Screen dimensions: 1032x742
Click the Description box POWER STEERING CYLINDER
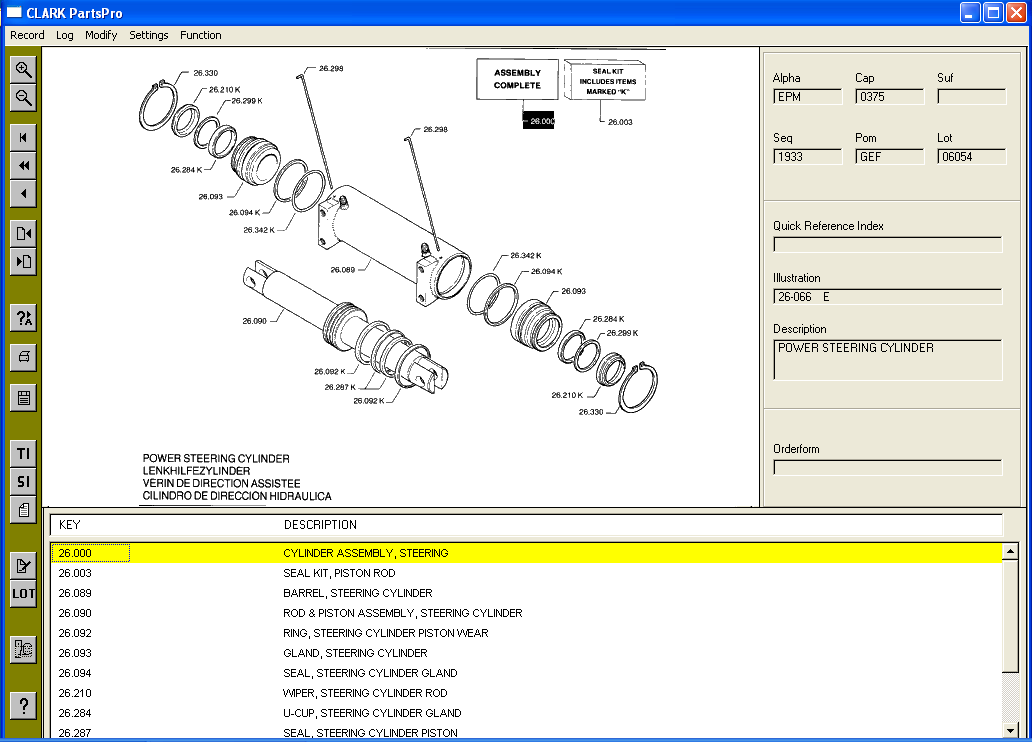coord(888,360)
